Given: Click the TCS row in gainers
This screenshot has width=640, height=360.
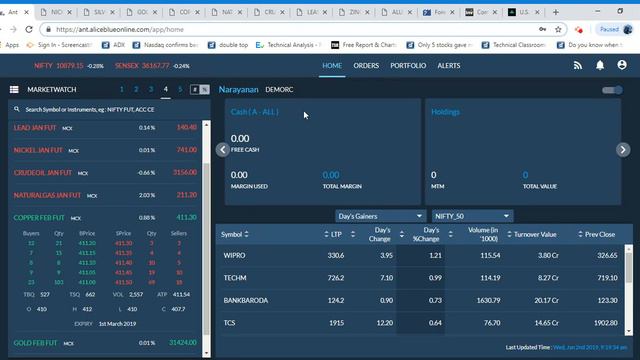Looking at the screenshot, I should coord(420,323).
